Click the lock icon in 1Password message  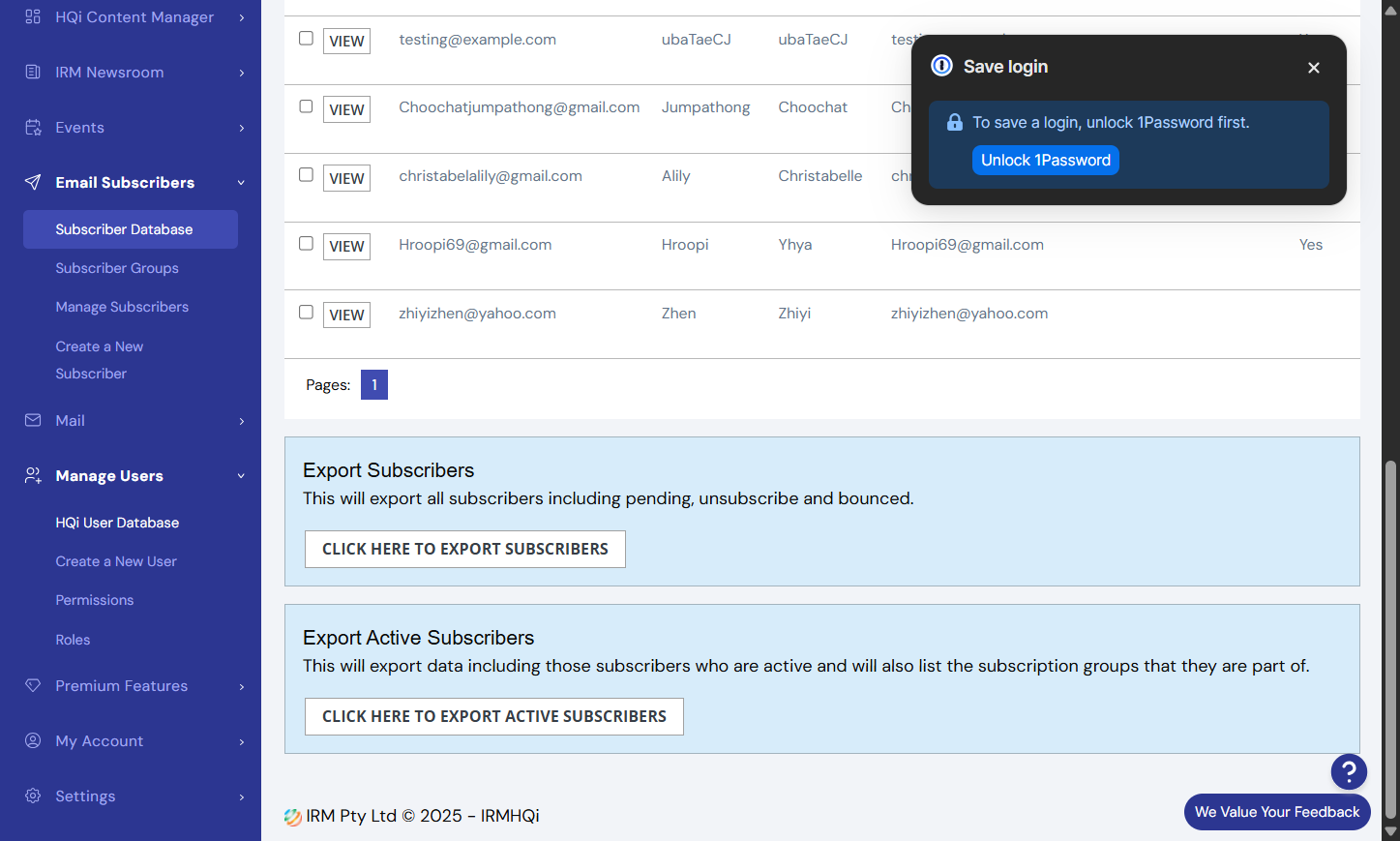click(x=955, y=122)
